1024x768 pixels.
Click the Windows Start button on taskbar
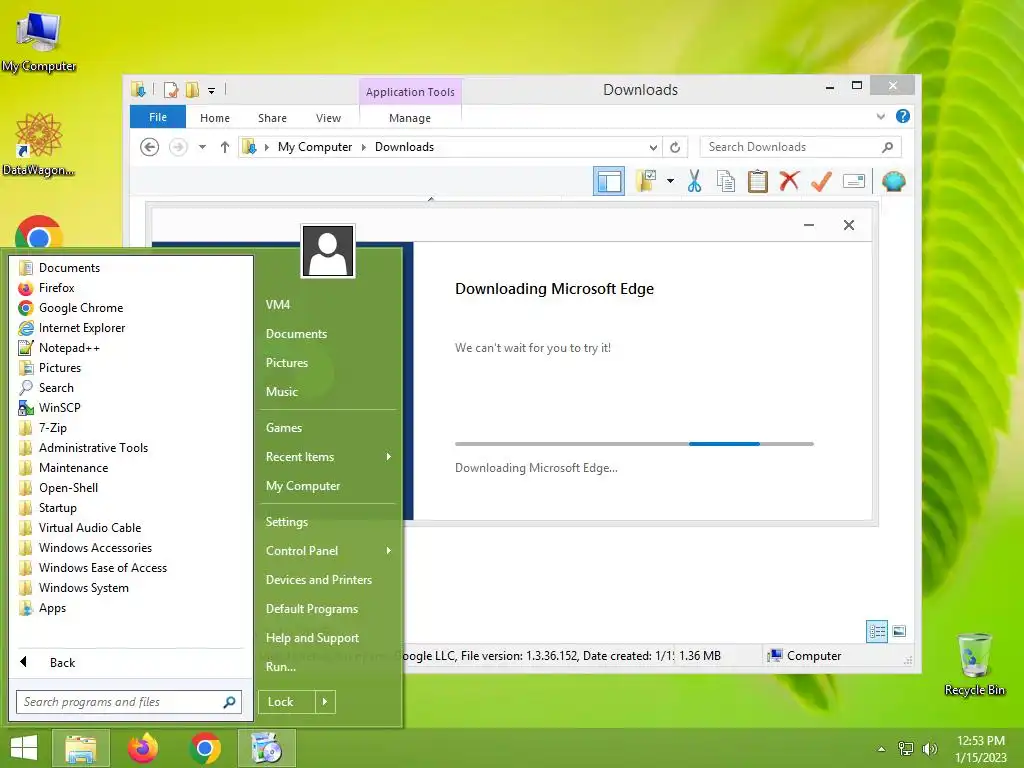24,748
